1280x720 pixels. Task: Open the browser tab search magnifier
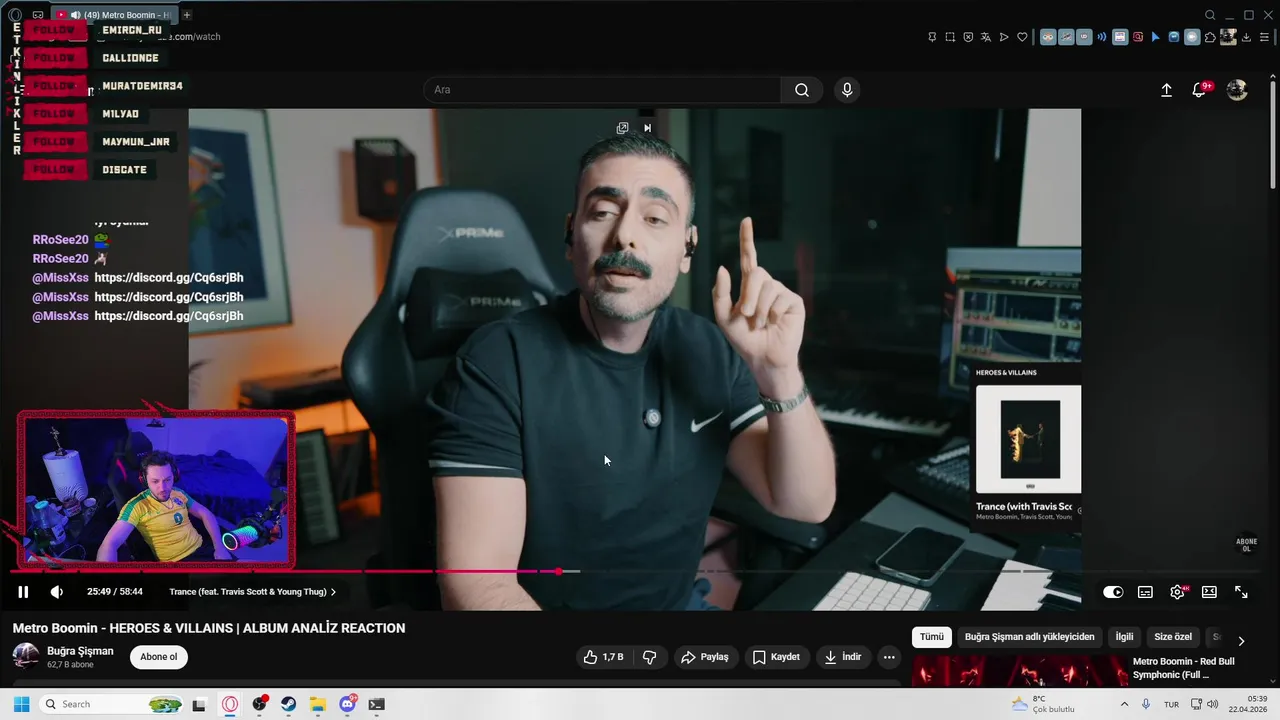[1210, 15]
